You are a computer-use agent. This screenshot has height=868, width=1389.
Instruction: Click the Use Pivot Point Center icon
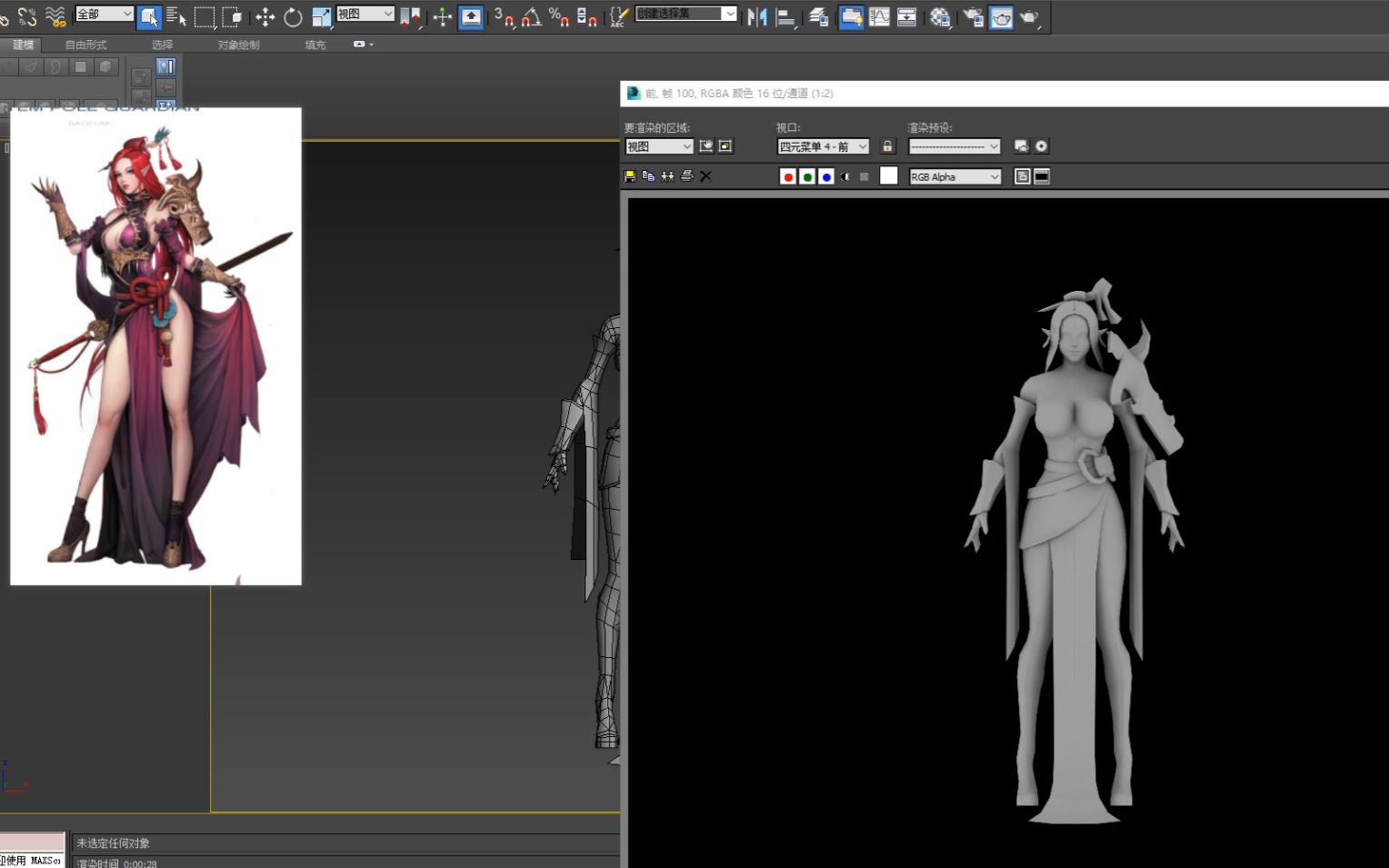tap(411, 16)
